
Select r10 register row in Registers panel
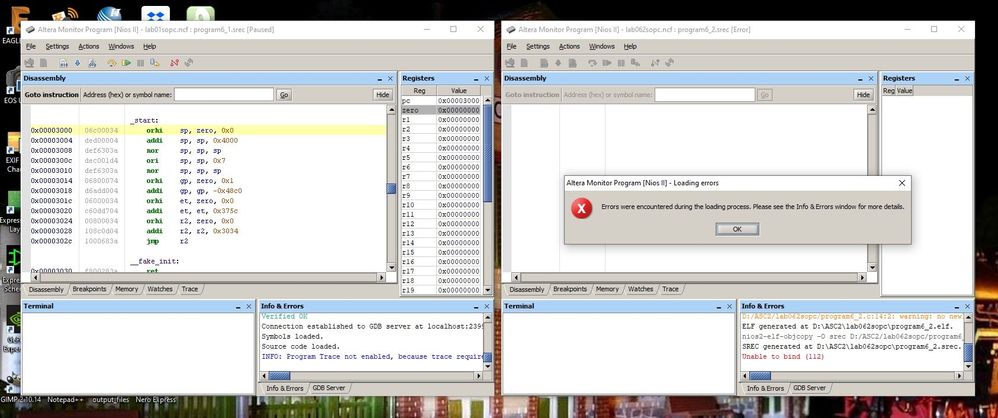tap(441, 205)
